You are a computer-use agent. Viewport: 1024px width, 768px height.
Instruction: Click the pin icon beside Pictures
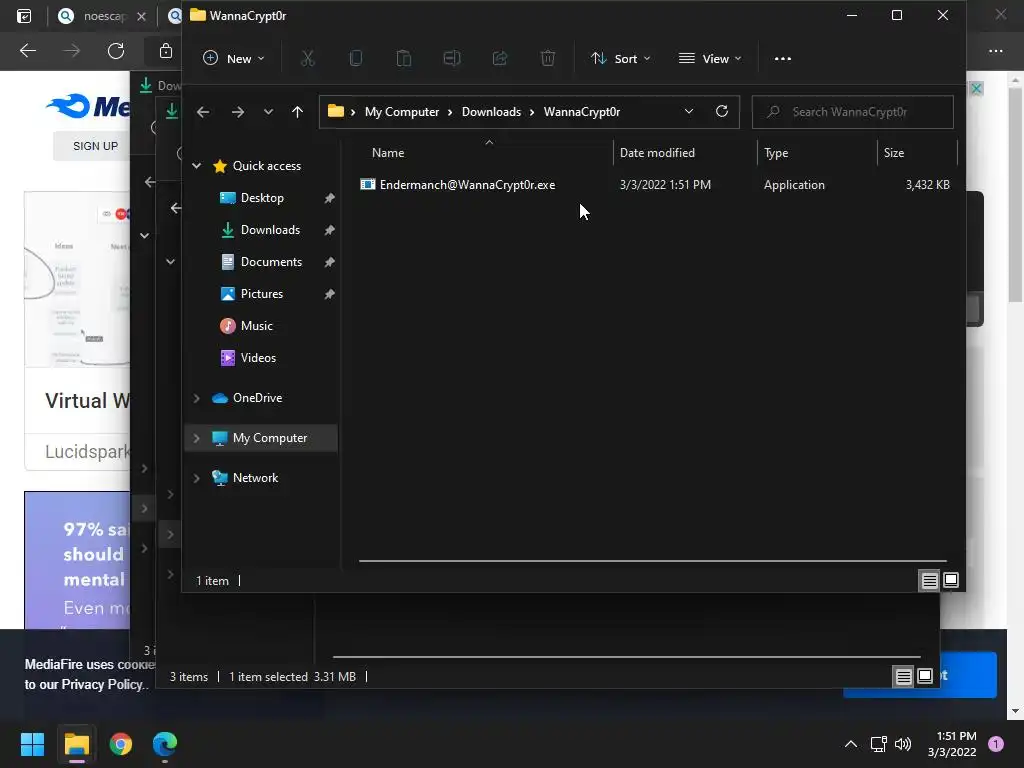329,294
